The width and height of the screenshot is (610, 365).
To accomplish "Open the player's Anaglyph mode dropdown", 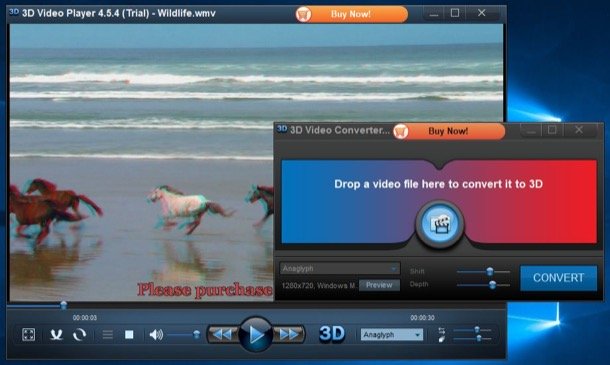I will click(392, 335).
